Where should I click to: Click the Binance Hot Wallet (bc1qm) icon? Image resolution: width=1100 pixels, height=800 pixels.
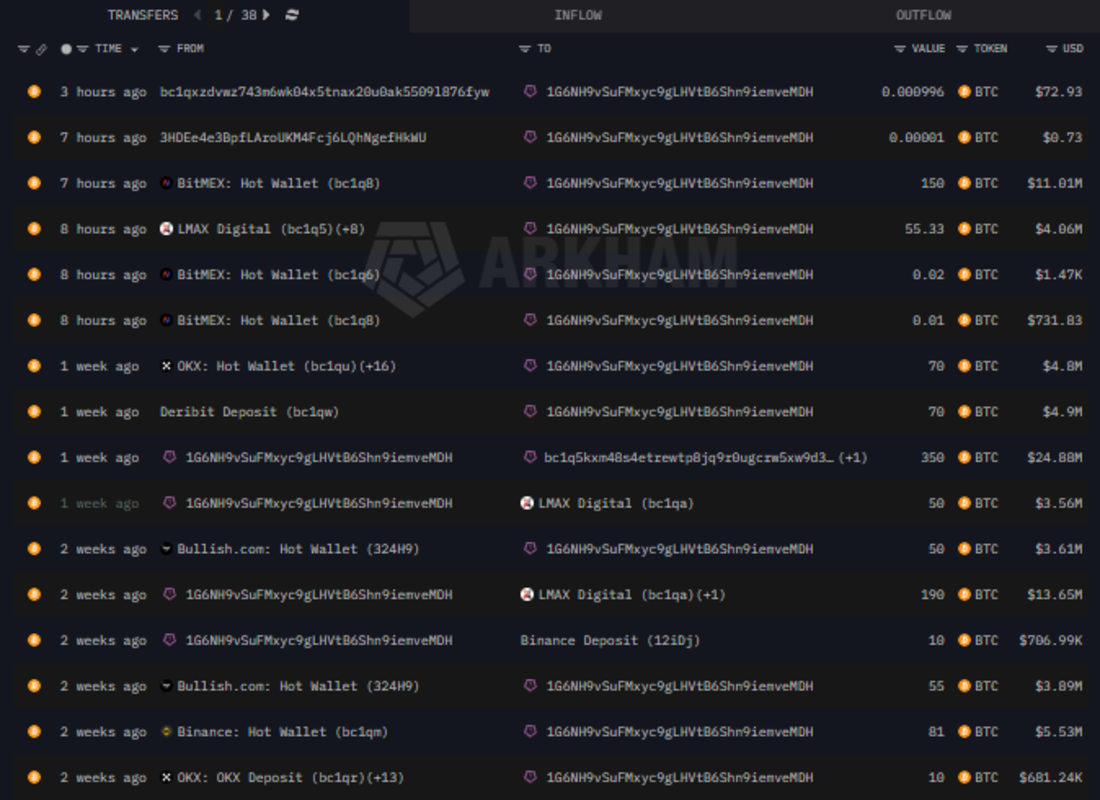(167, 732)
